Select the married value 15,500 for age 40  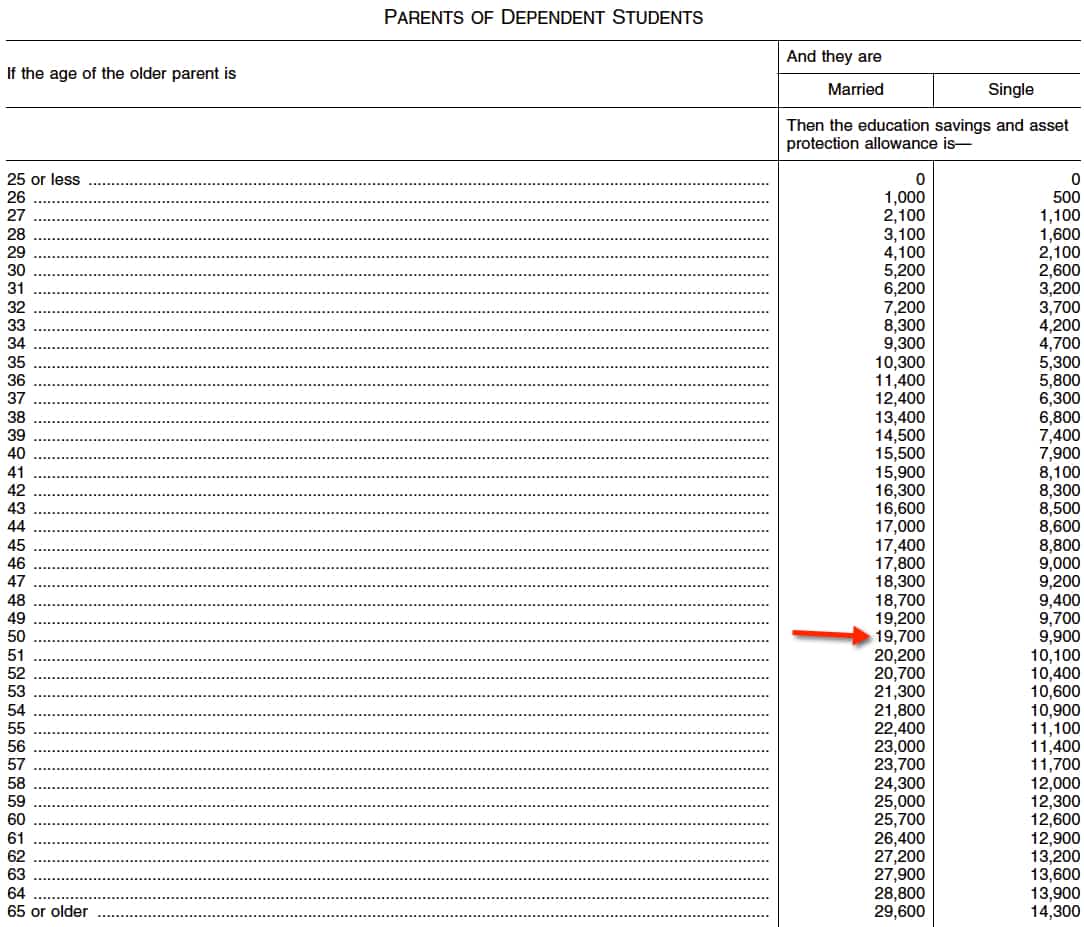point(899,453)
